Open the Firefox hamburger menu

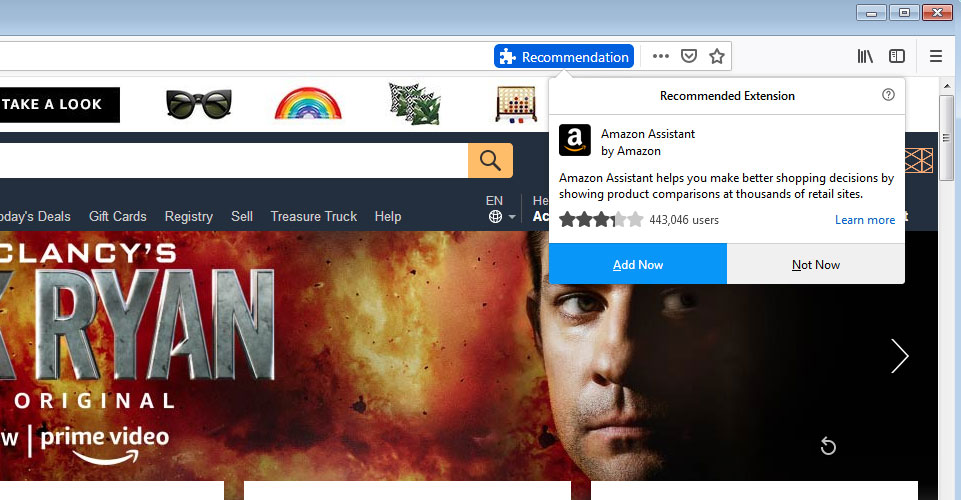(x=935, y=56)
